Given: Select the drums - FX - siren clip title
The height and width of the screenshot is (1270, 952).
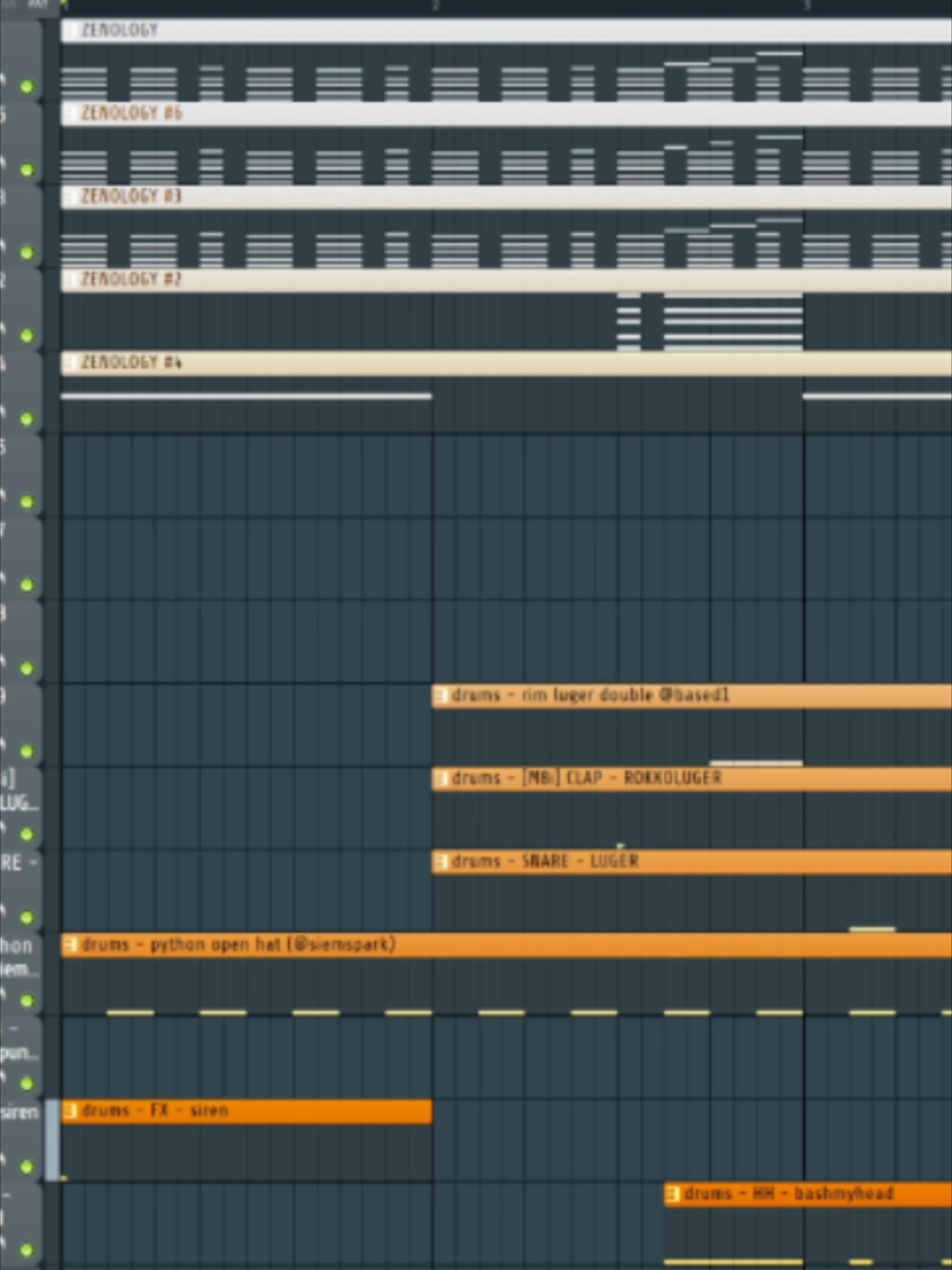Looking at the screenshot, I should (x=155, y=1111).
